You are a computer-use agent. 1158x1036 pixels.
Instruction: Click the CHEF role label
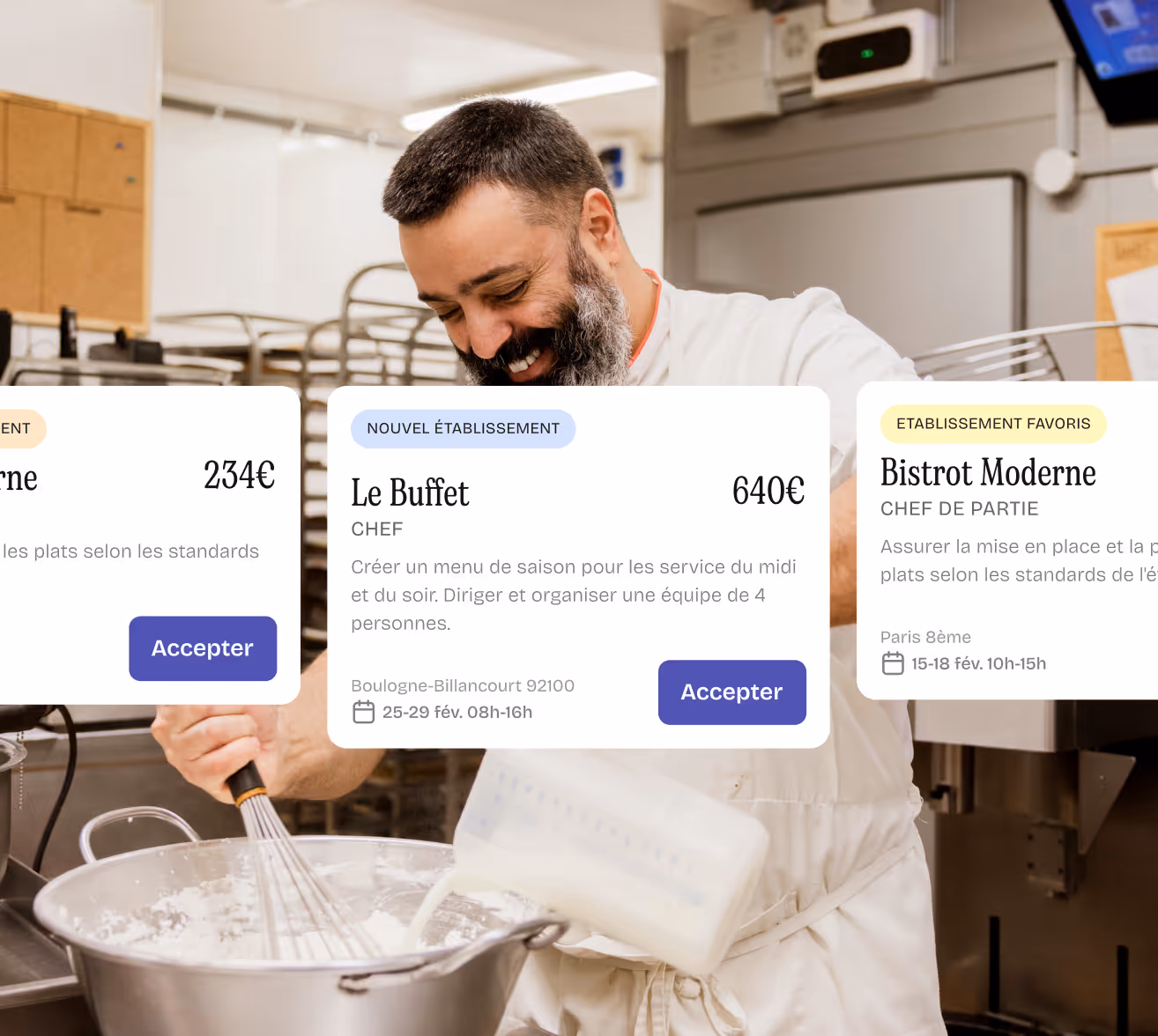coord(377,529)
